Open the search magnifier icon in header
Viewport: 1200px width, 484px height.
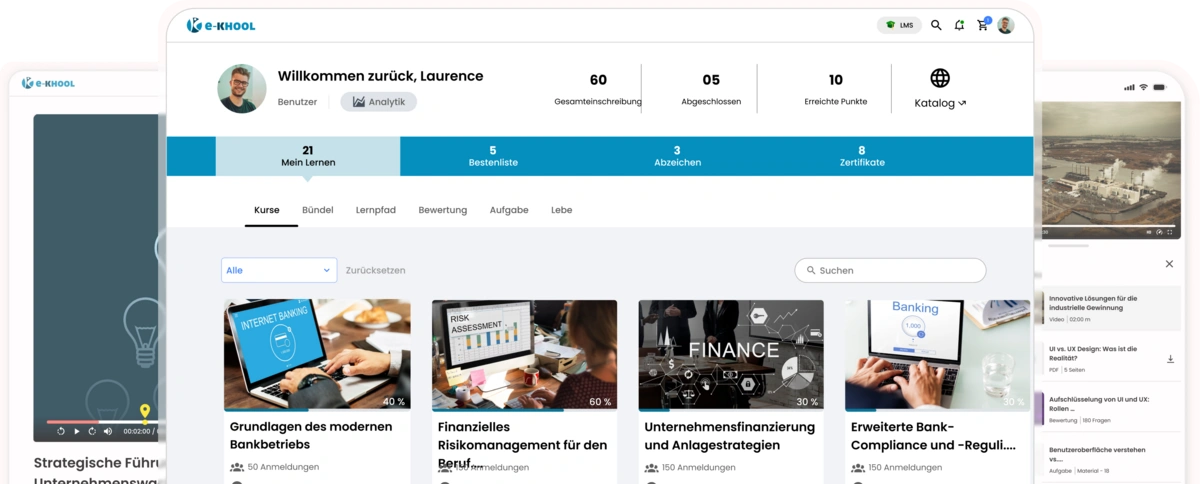(936, 25)
